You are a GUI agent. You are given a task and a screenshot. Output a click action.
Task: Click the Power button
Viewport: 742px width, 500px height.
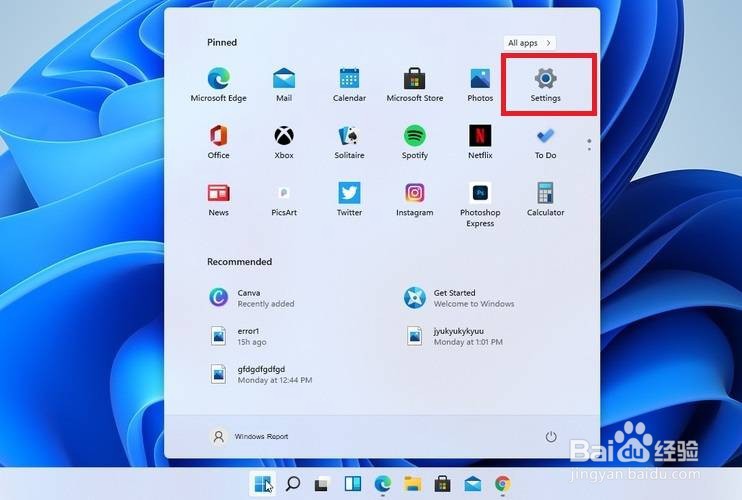[551, 437]
